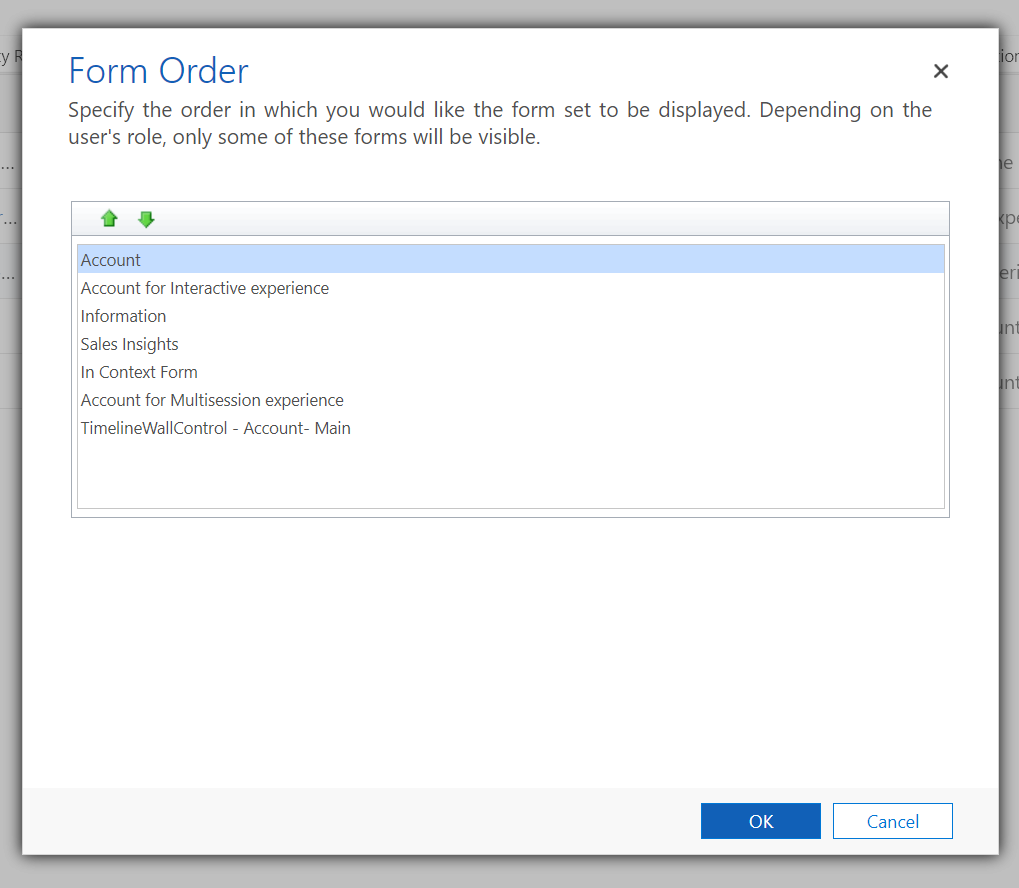The width and height of the screenshot is (1019, 888).
Task: Move the selected form down one position
Action: [x=146, y=218]
